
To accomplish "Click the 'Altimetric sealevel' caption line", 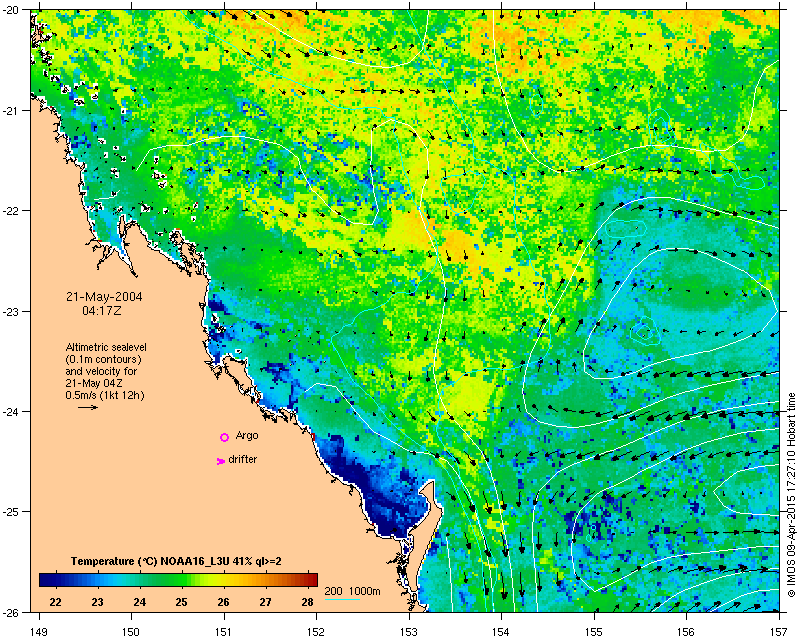I will coord(106,347).
